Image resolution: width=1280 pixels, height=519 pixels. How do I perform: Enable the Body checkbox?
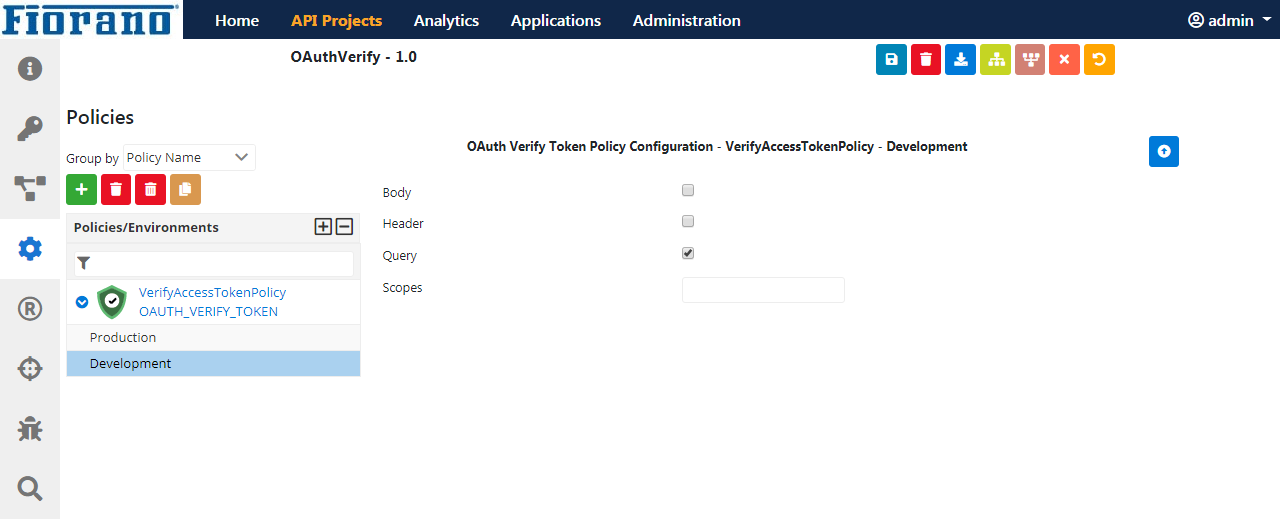click(x=688, y=190)
